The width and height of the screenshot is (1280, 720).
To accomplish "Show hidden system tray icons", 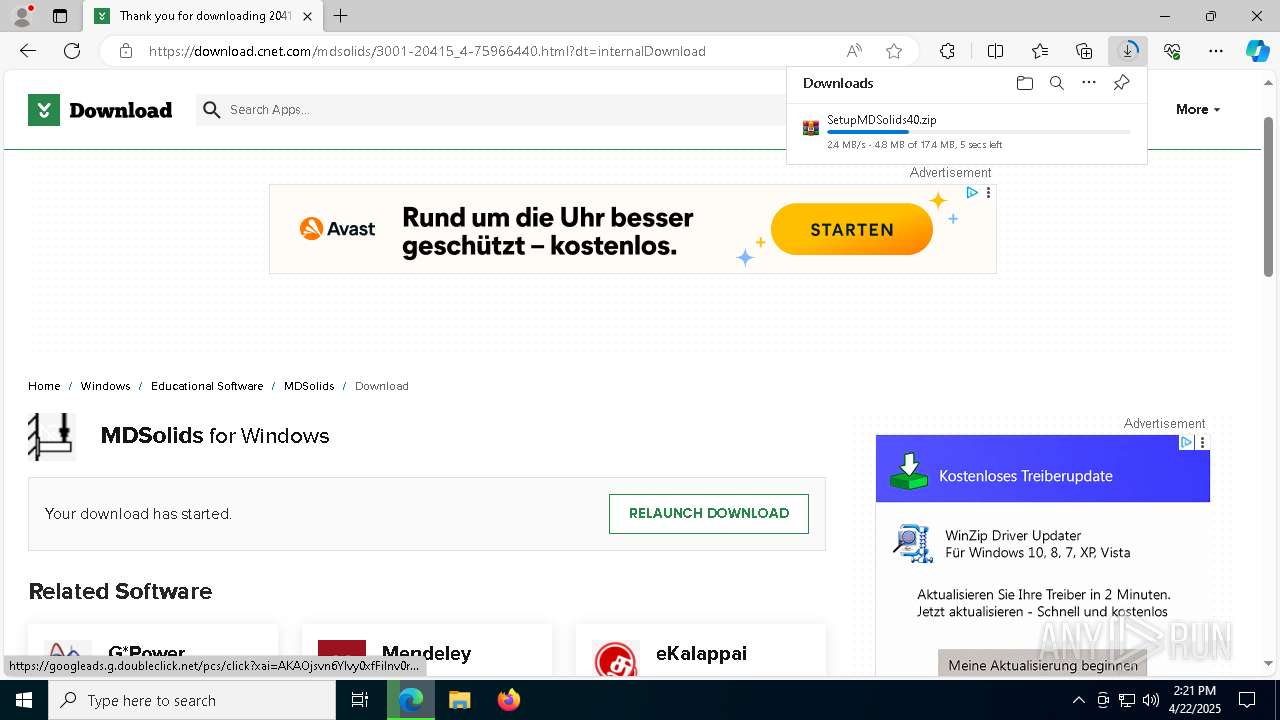I will [1078, 700].
